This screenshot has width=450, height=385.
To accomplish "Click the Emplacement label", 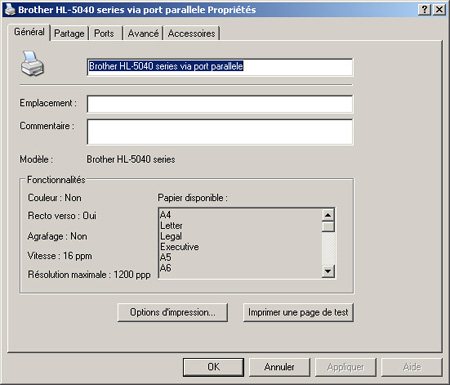I will 48,103.
